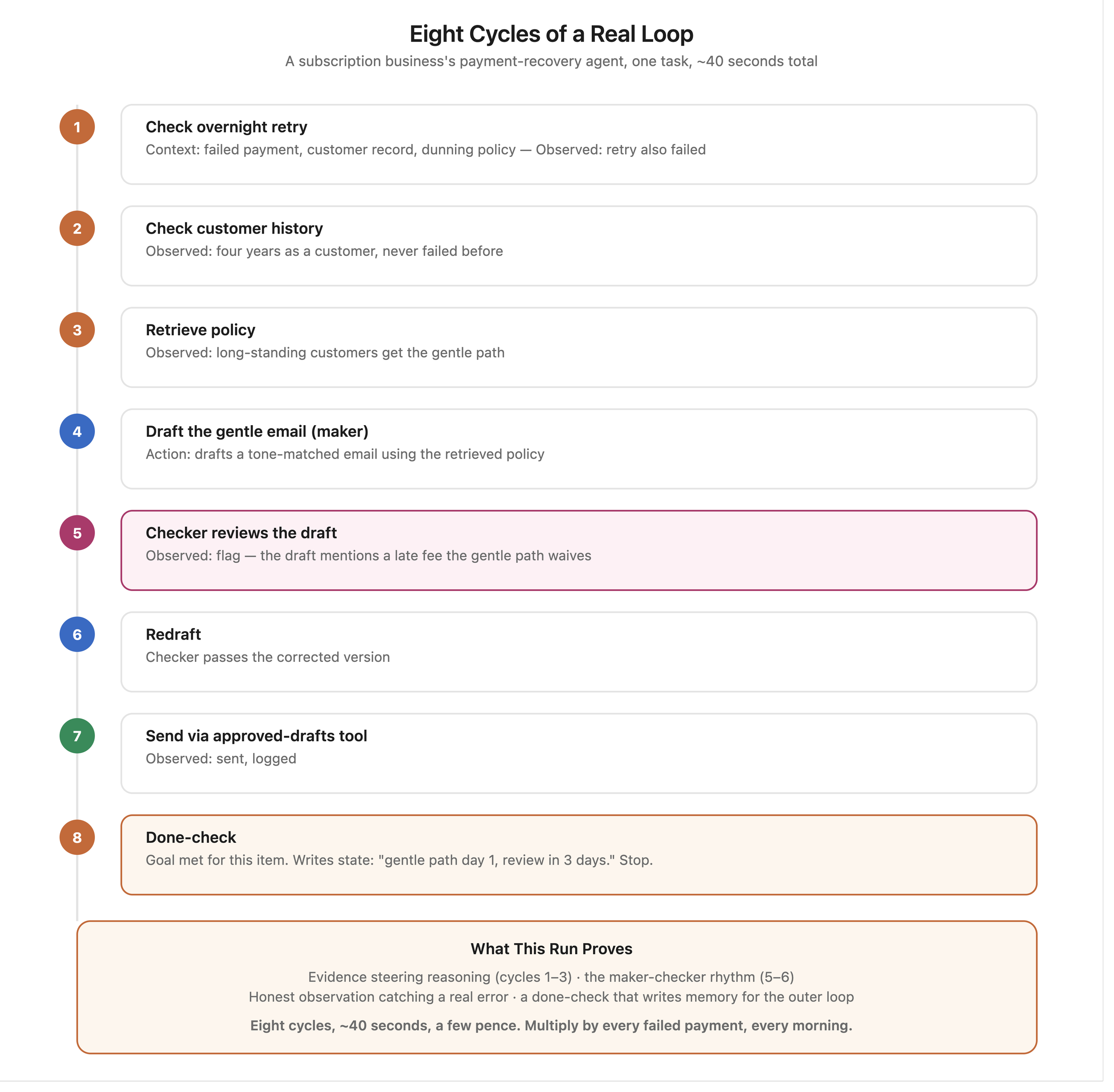Click the orange step 3 circle
The height and width of the screenshot is (1092, 1114).
[77, 330]
